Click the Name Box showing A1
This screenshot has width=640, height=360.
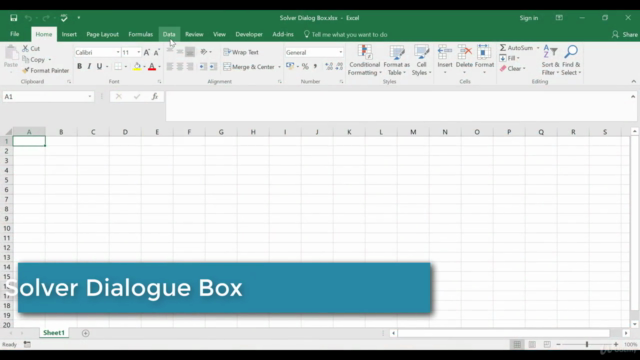coord(48,97)
